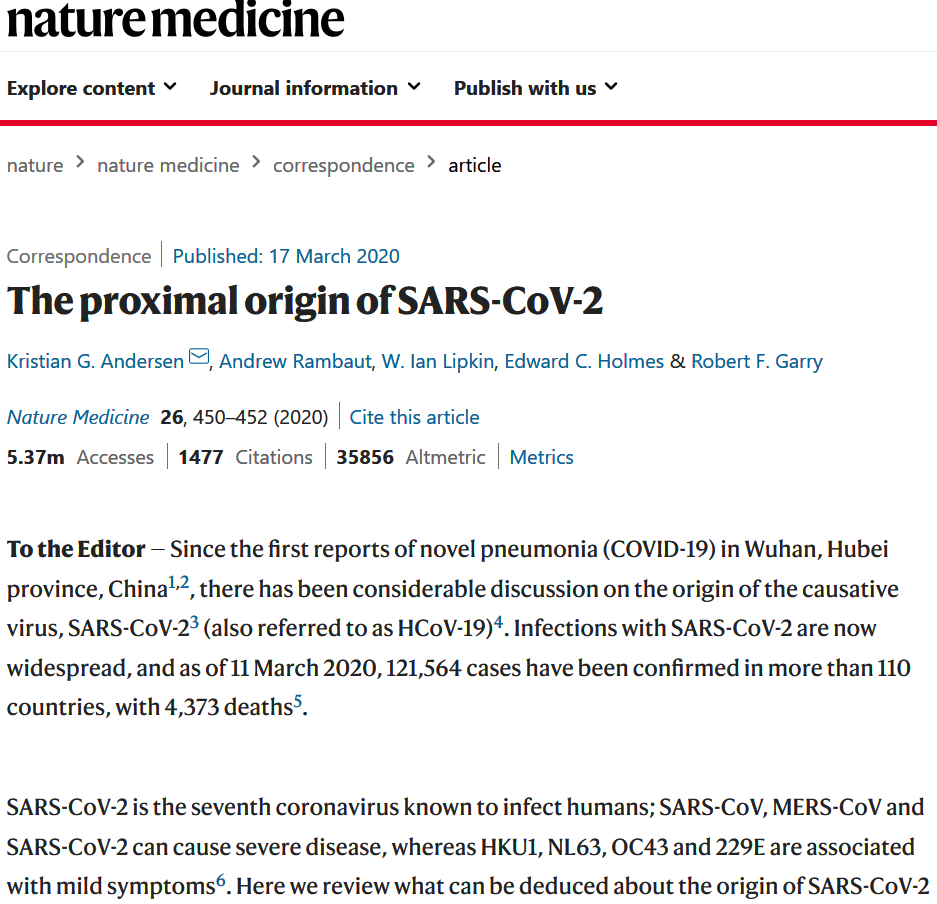Open reference 3 superscript after SARS-CoV-2

pyautogui.click(x=194, y=623)
